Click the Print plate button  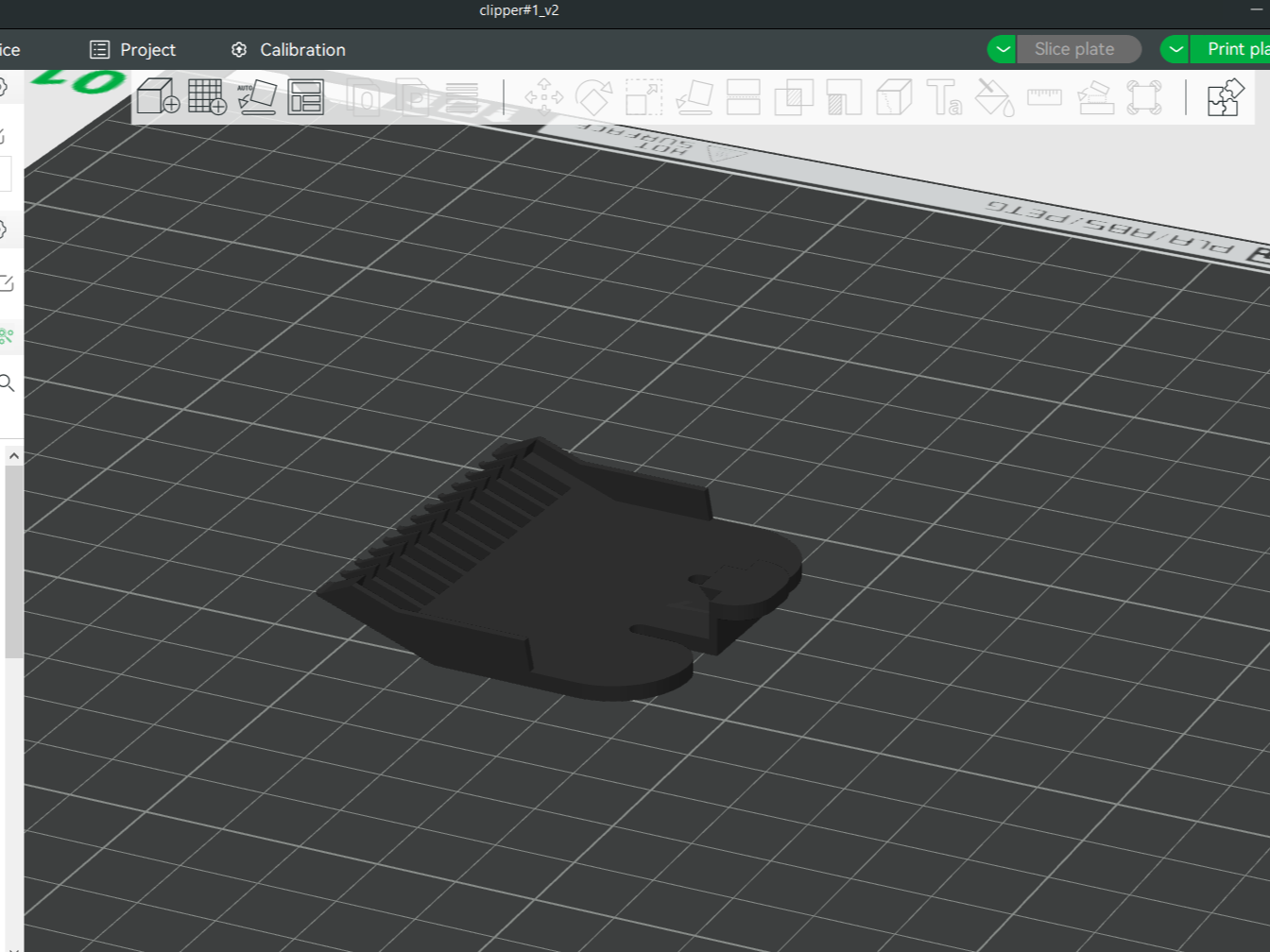1230,49
